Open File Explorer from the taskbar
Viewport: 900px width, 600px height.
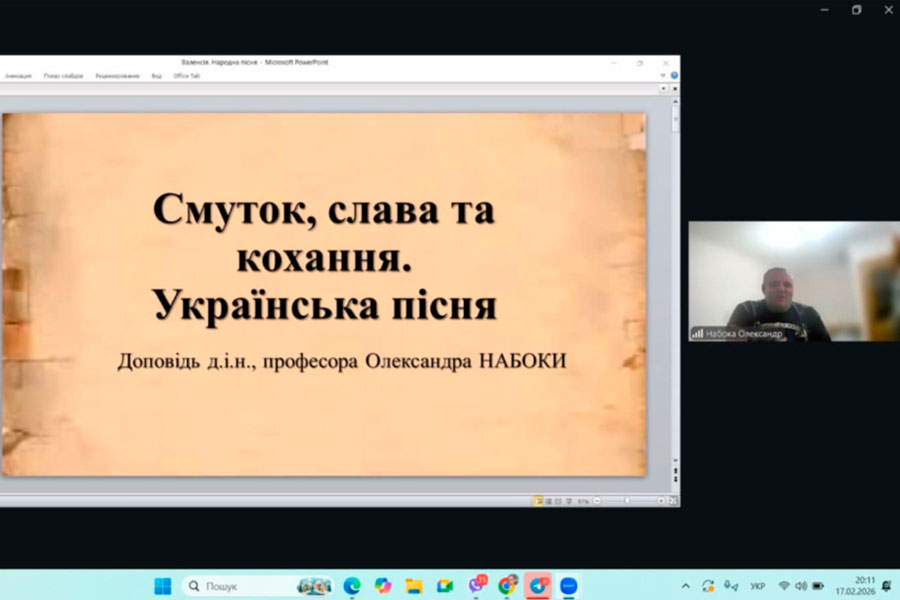pyautogui.click(x=414, y=586)
